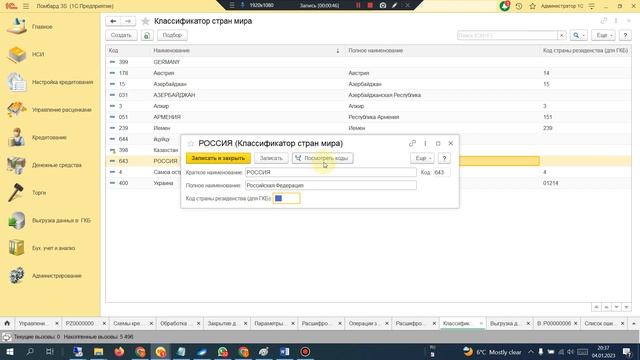Open the list's help question mark button

pyautogui.click(x=625, y=36)
